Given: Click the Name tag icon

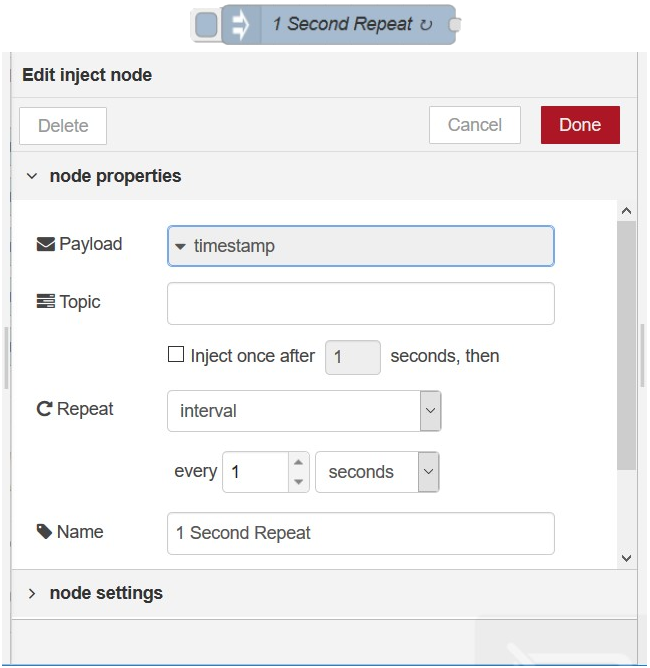Looking at the screenshot, I should click(44, 532).
